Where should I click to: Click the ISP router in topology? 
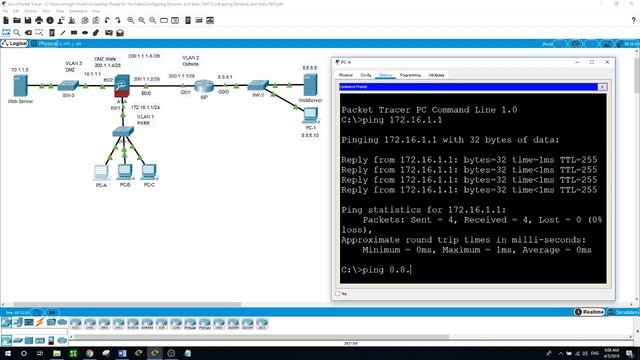(204, 87)
